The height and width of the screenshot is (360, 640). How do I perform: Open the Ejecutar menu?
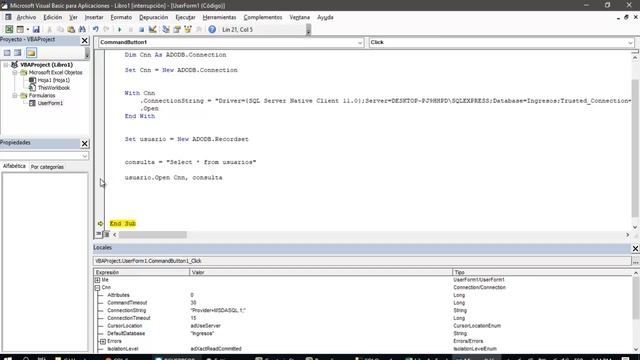pos(185,18)
